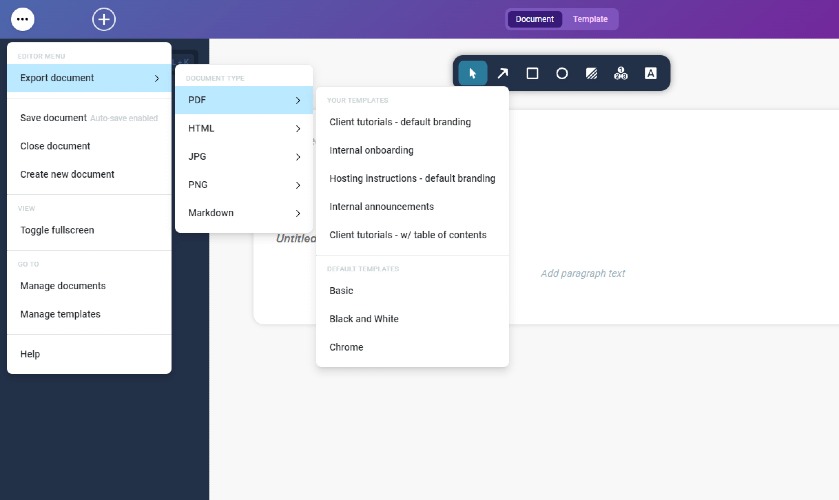This screenshot has width=839, height=500.
Task: Open Help from editor menu
Action: coord(89,354)
